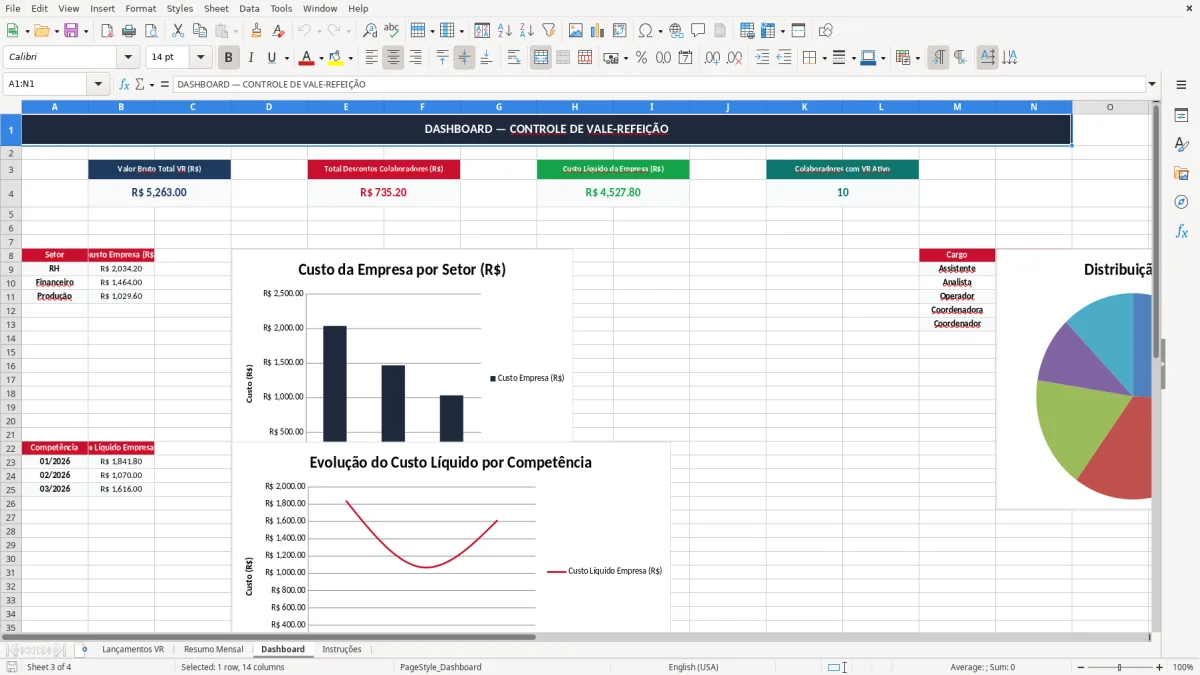This screenshot has width=1200, height=675.
Task: Open the Function Wizard fx icon
Action: click(x=124, y=84)
